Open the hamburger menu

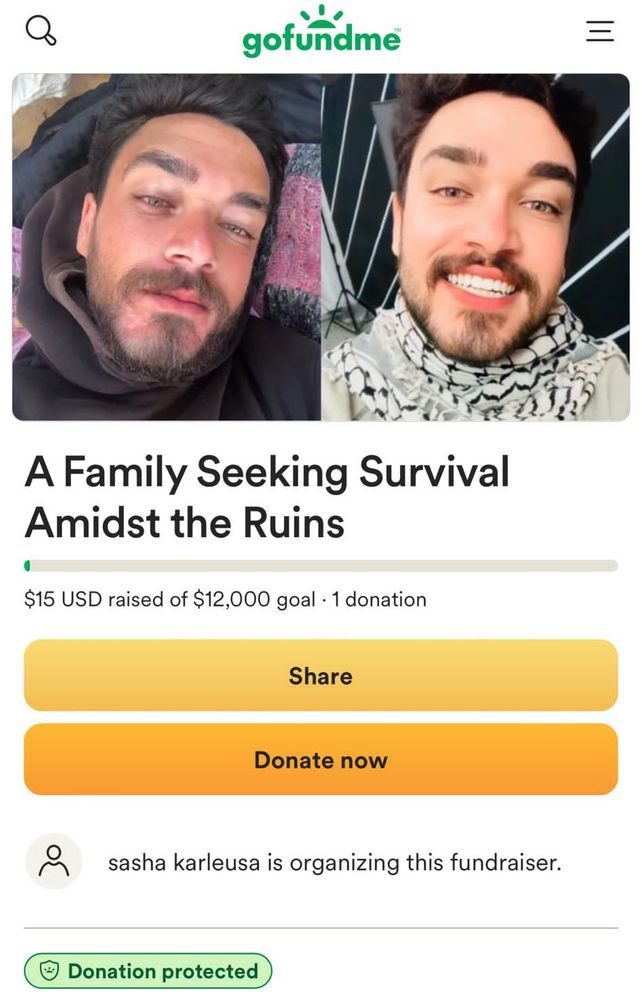(600, 31)
